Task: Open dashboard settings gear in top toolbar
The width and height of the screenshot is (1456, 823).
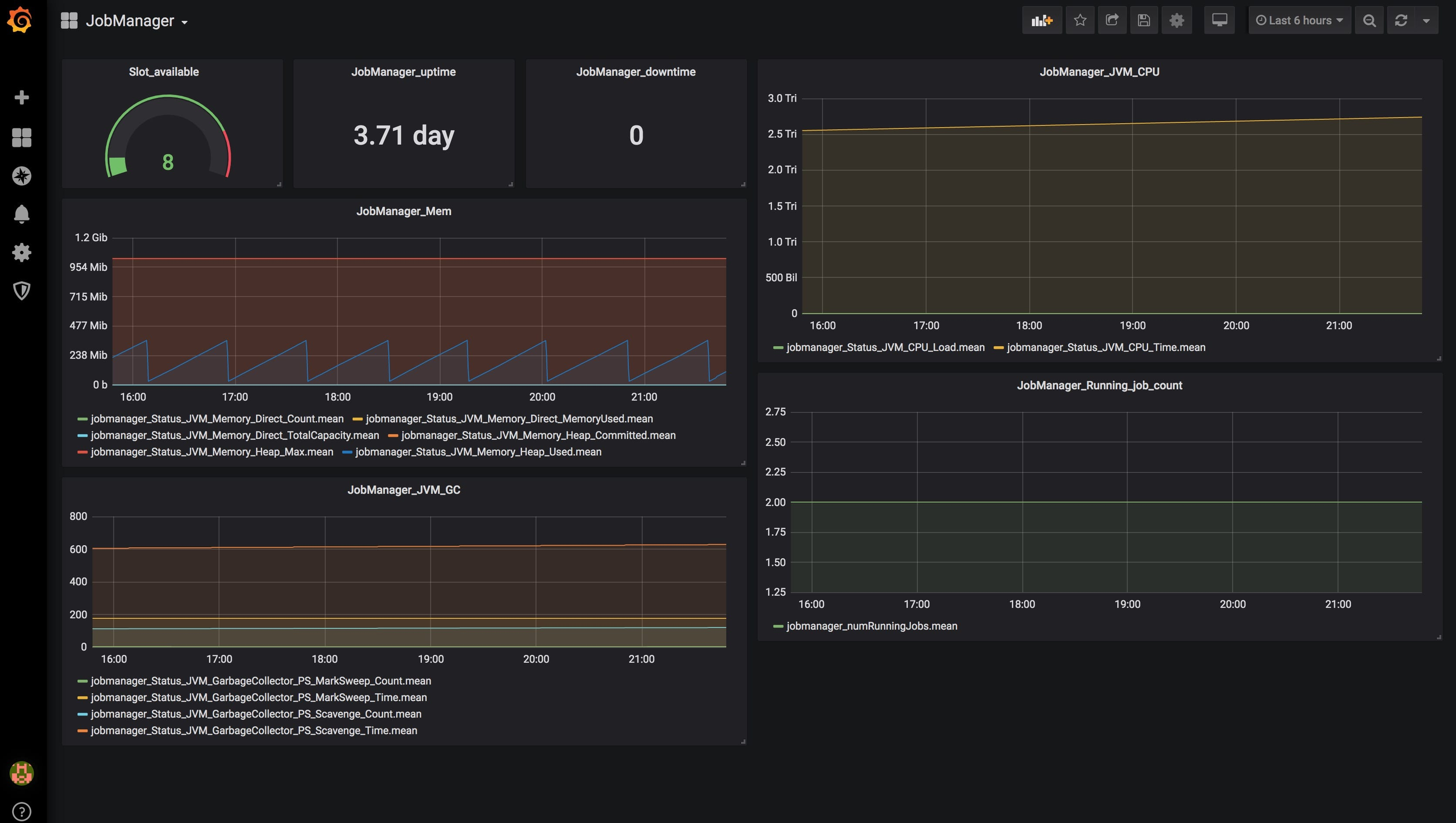Action: pos(1177,20)
